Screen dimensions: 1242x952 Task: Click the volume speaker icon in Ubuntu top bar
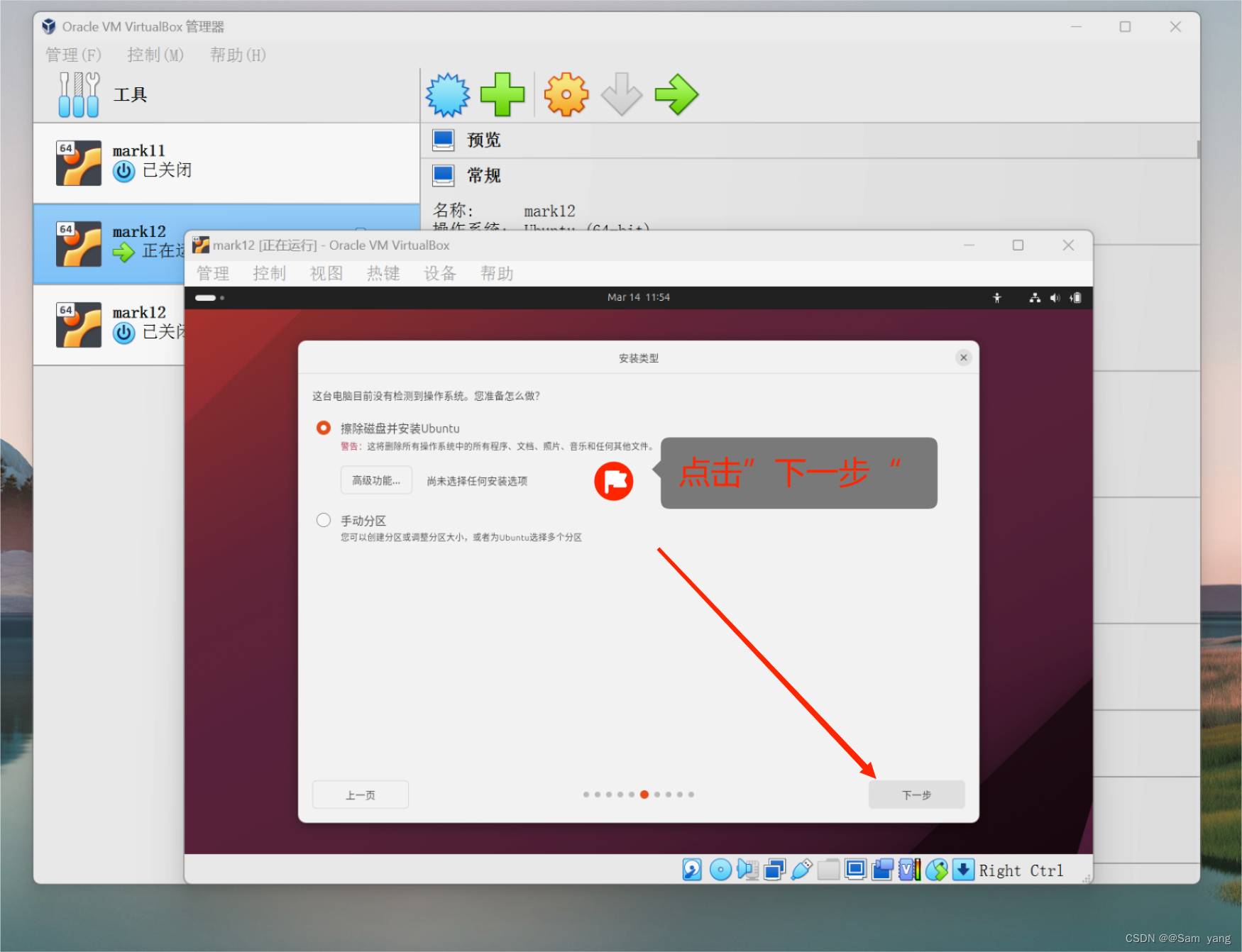pyautogui.click(x=1055, y=298)
